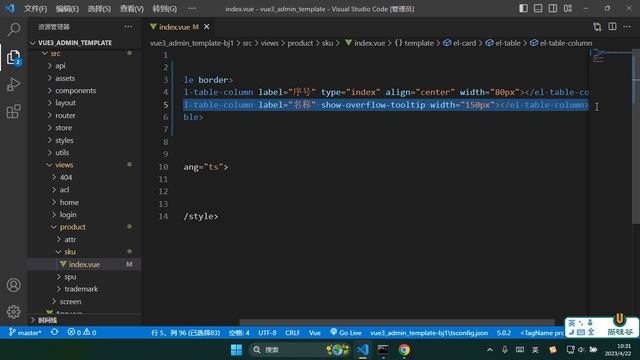Open the Accounts menu icon
640x360 pixels.
[x=13, y=285]
